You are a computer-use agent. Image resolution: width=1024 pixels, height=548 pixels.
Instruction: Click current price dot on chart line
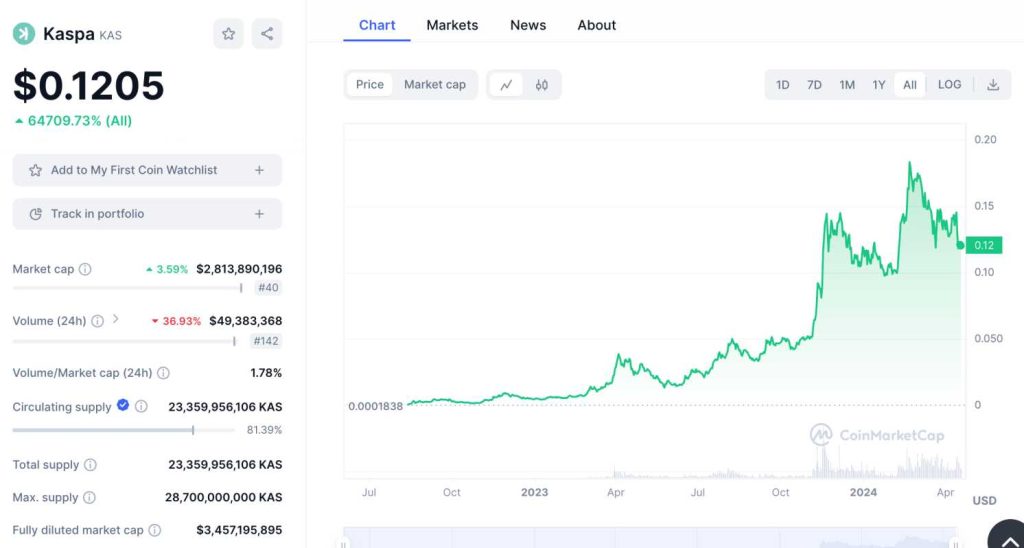960,246
